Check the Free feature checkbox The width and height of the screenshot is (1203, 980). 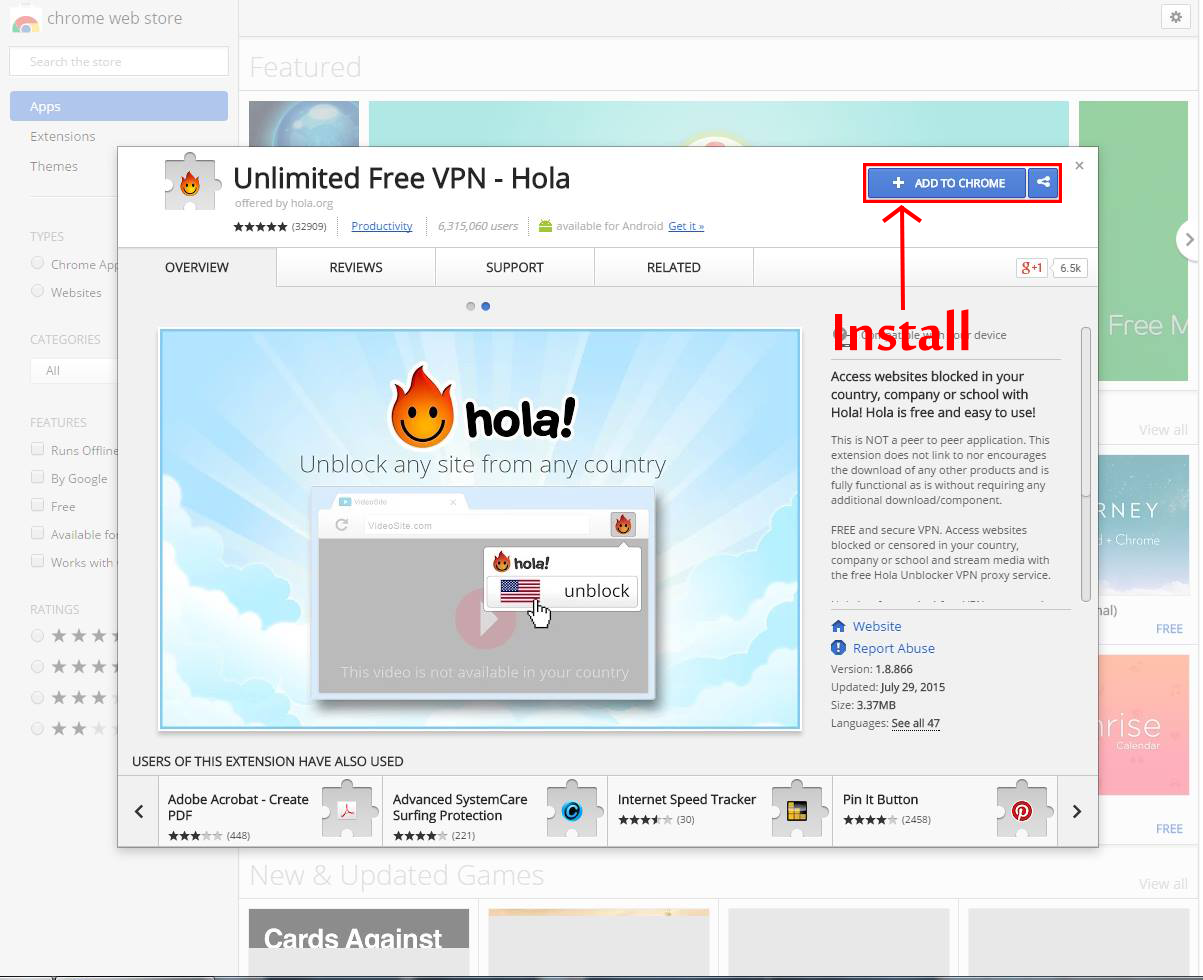[38, 505]
